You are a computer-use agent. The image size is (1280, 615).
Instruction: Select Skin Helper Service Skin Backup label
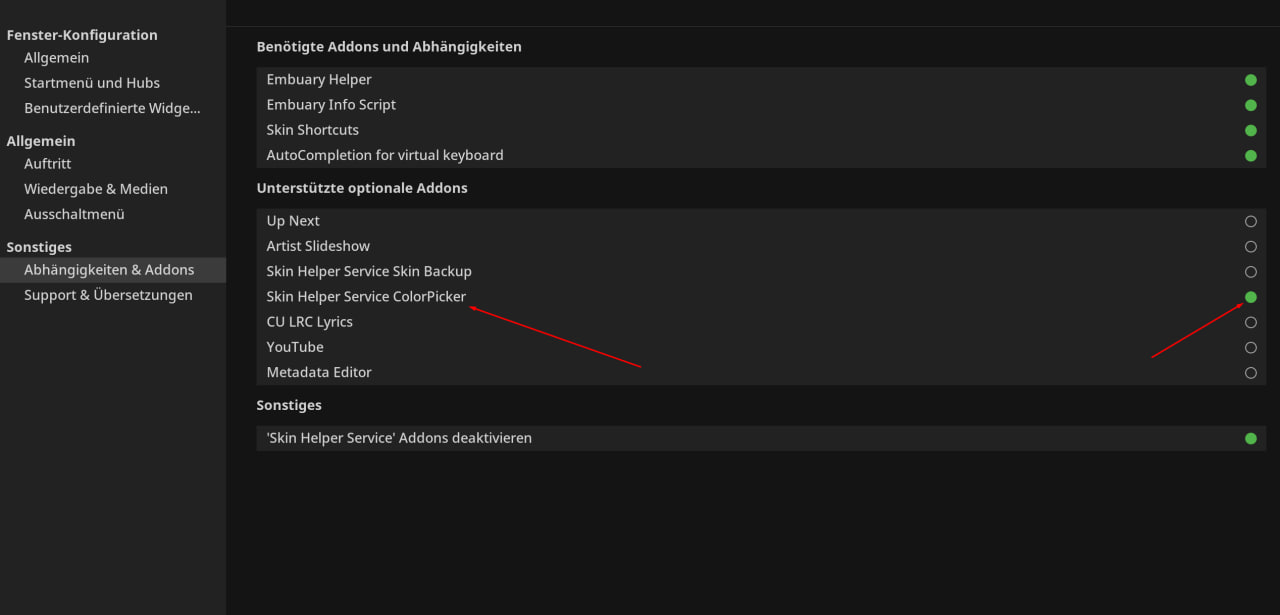click(369, 271)
